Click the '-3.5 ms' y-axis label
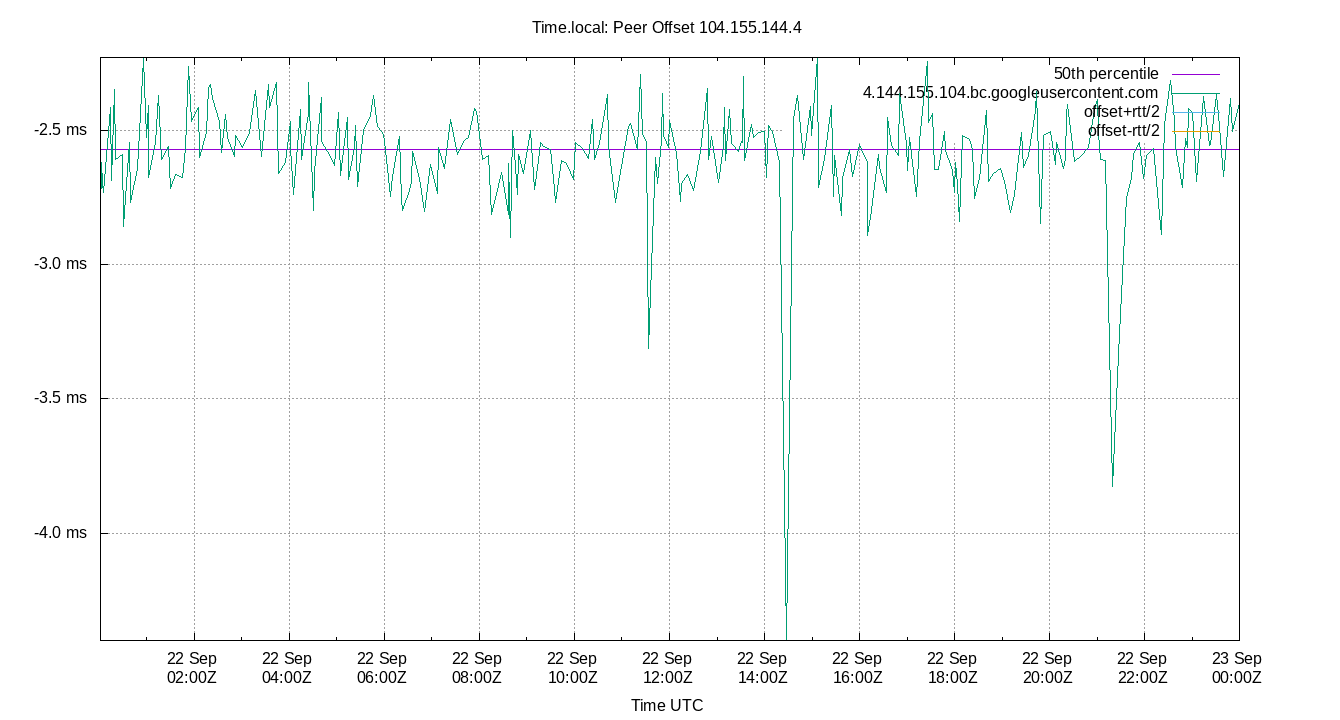 (61, 398)
